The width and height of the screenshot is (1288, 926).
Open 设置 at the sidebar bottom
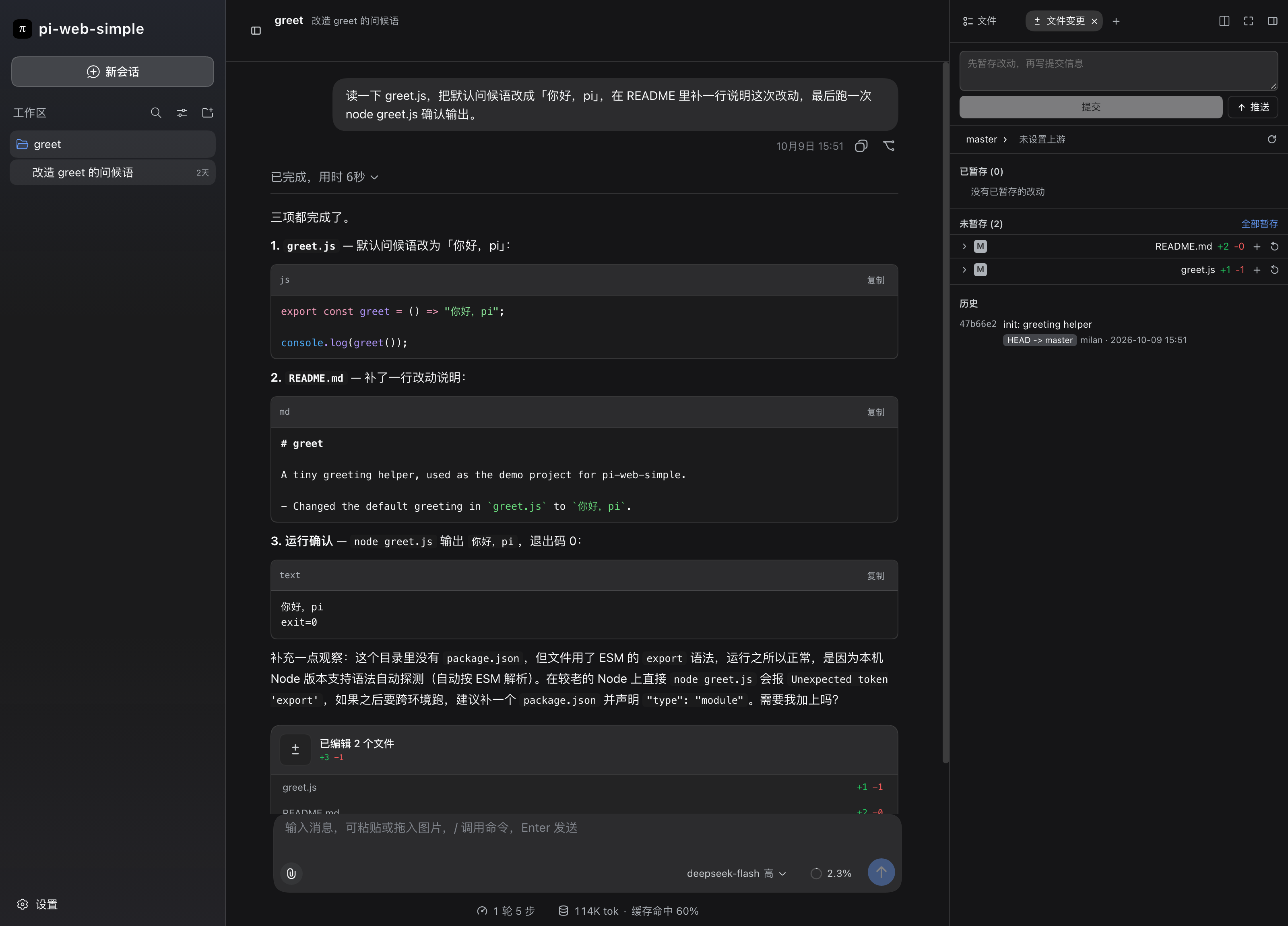[x=37, y=904]
